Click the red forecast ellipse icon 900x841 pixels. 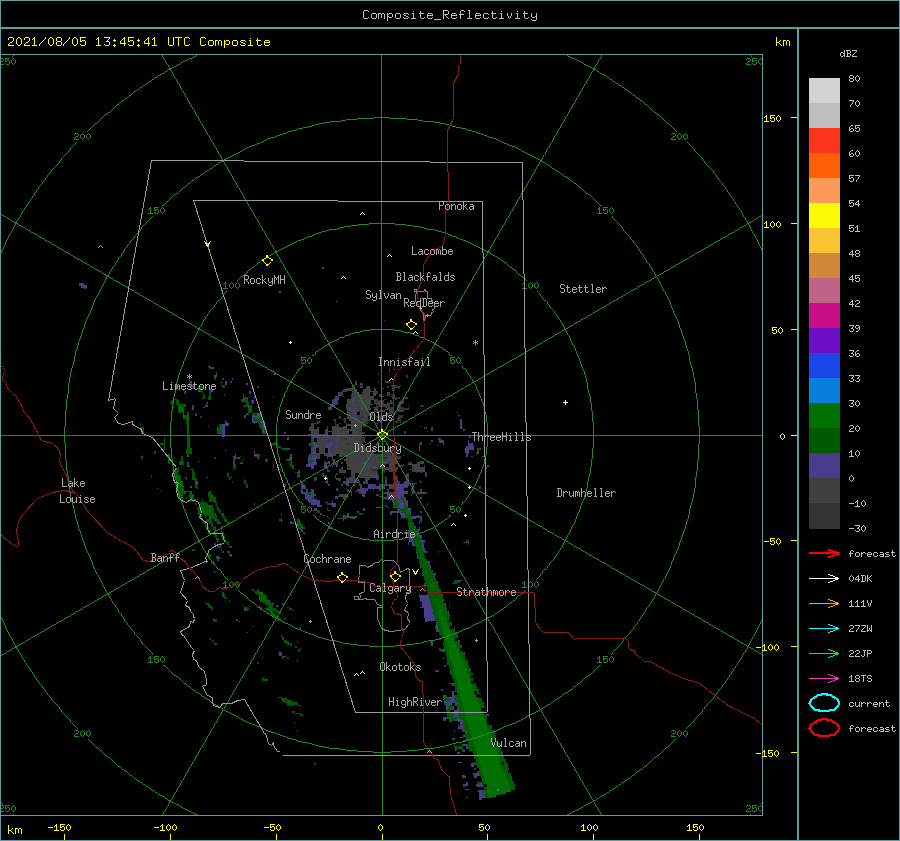[824, 728]
